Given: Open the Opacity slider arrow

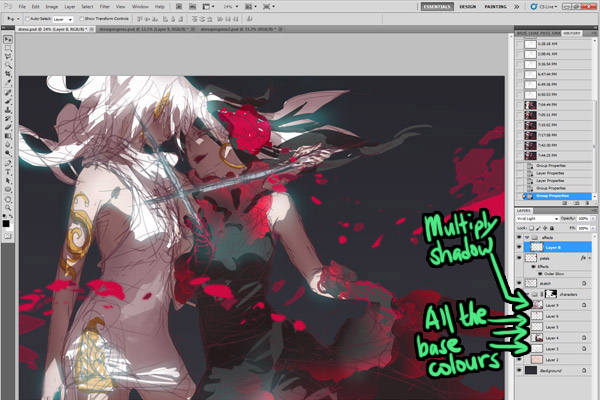Looking at the screenshot, I should pyautogui.click(x=592, y=219).
